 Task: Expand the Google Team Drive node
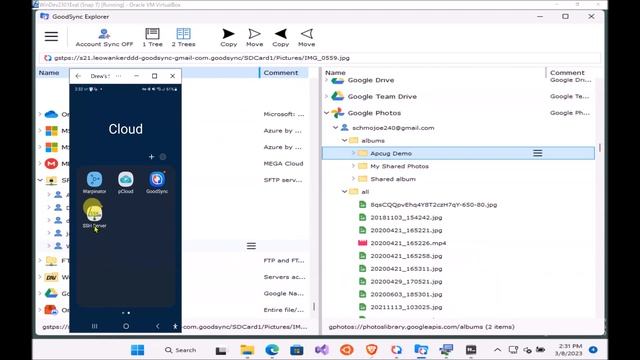click(327, 97)
